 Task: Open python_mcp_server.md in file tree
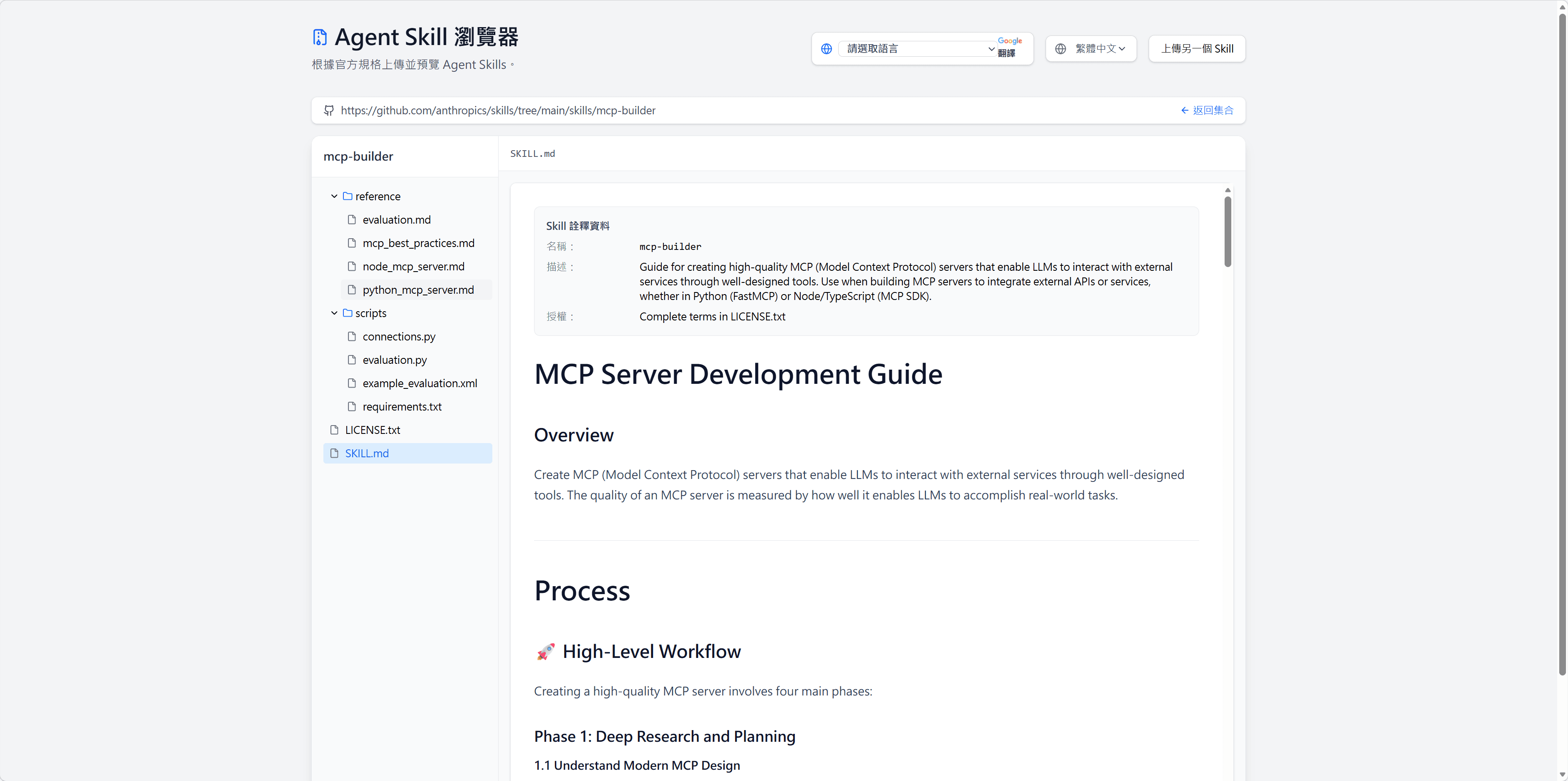pyautogui.click(x=418, y=290)
